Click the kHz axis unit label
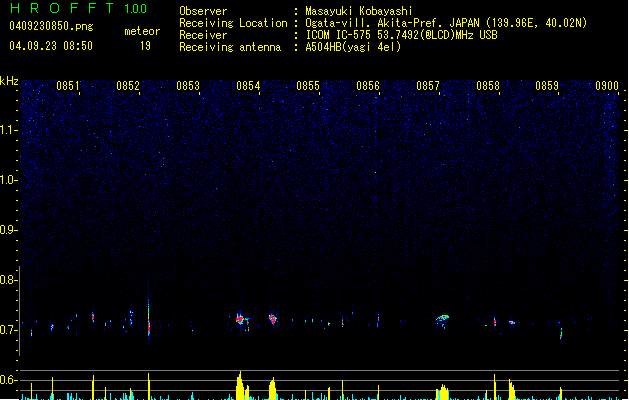The width and height of the screenshot is (629, 400). pyautogui.click(x=9, y=81)
